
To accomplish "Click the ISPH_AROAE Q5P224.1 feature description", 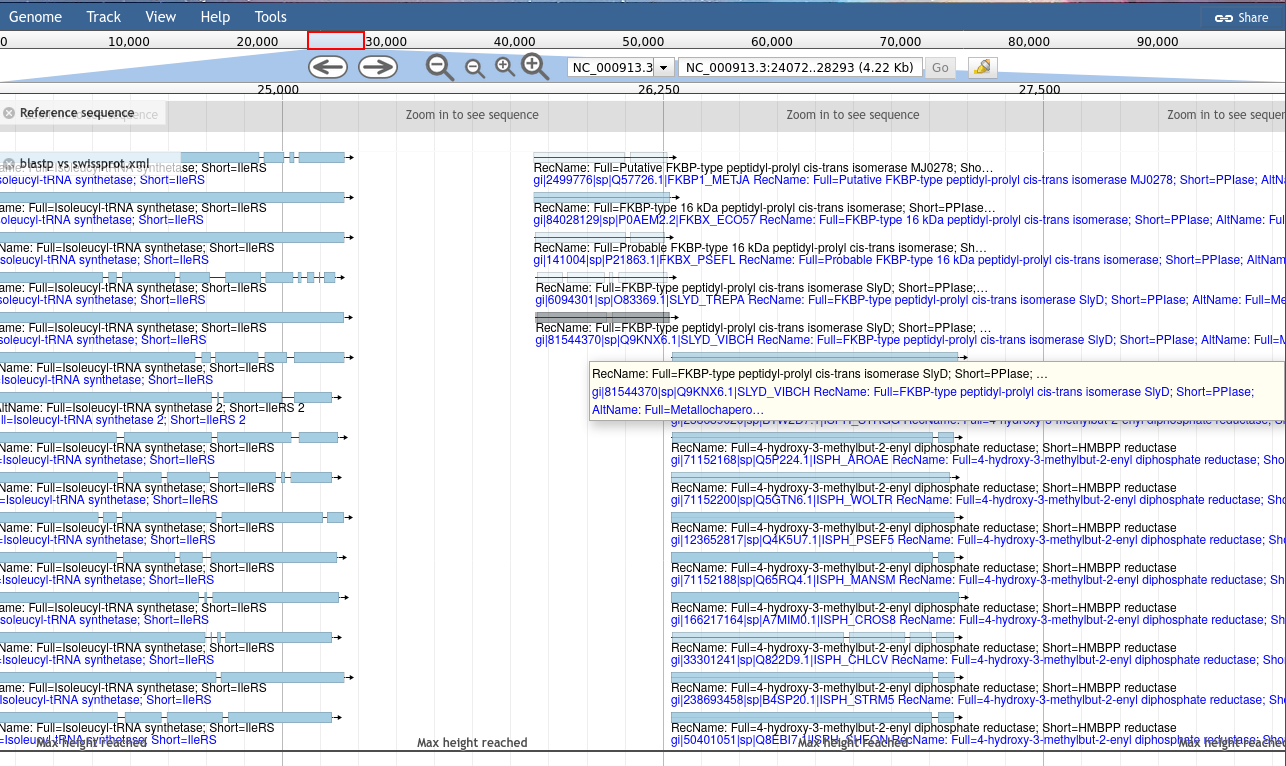I will point(978,460).
